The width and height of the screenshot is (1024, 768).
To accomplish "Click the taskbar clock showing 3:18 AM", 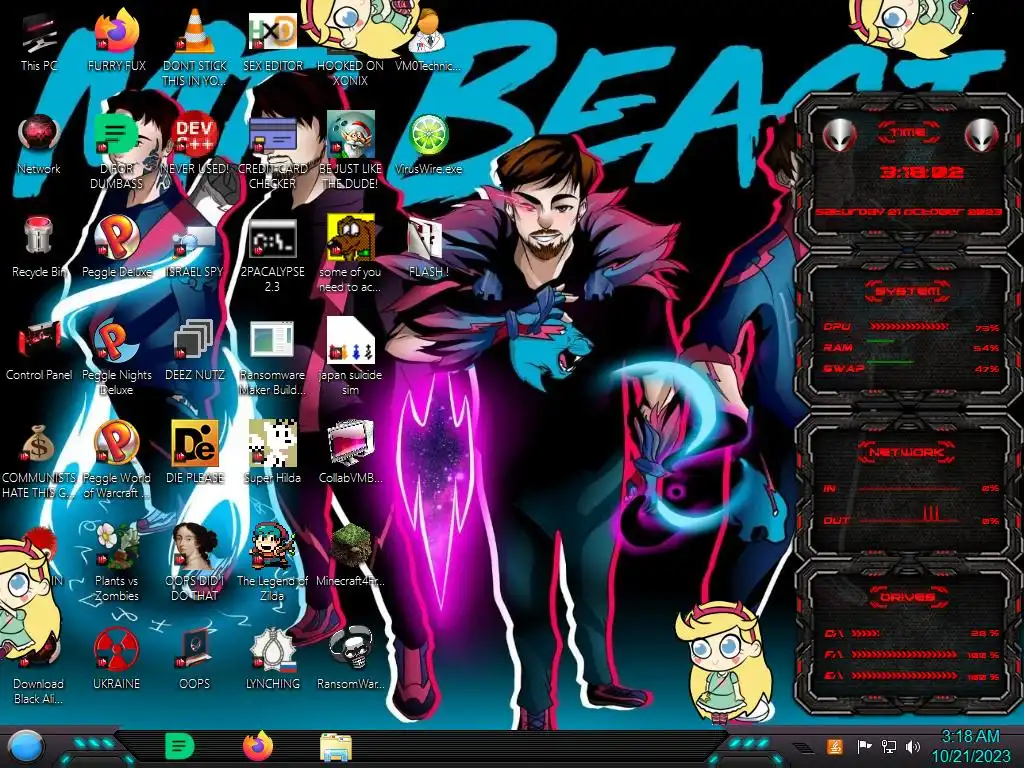I will 970,747.
